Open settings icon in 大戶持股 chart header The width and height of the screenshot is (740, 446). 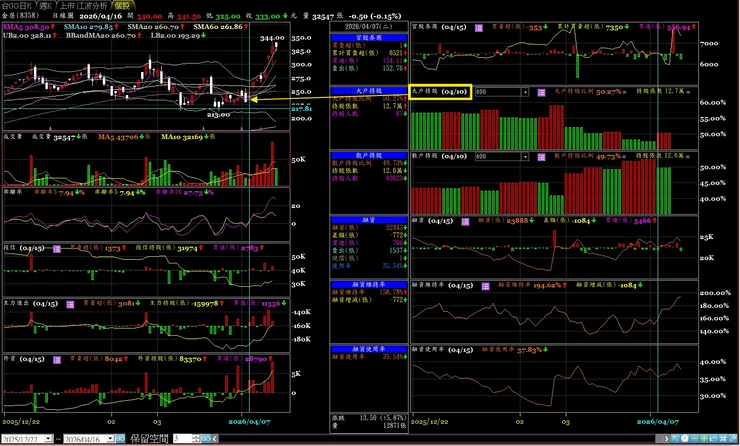click(x=541, y=92)
